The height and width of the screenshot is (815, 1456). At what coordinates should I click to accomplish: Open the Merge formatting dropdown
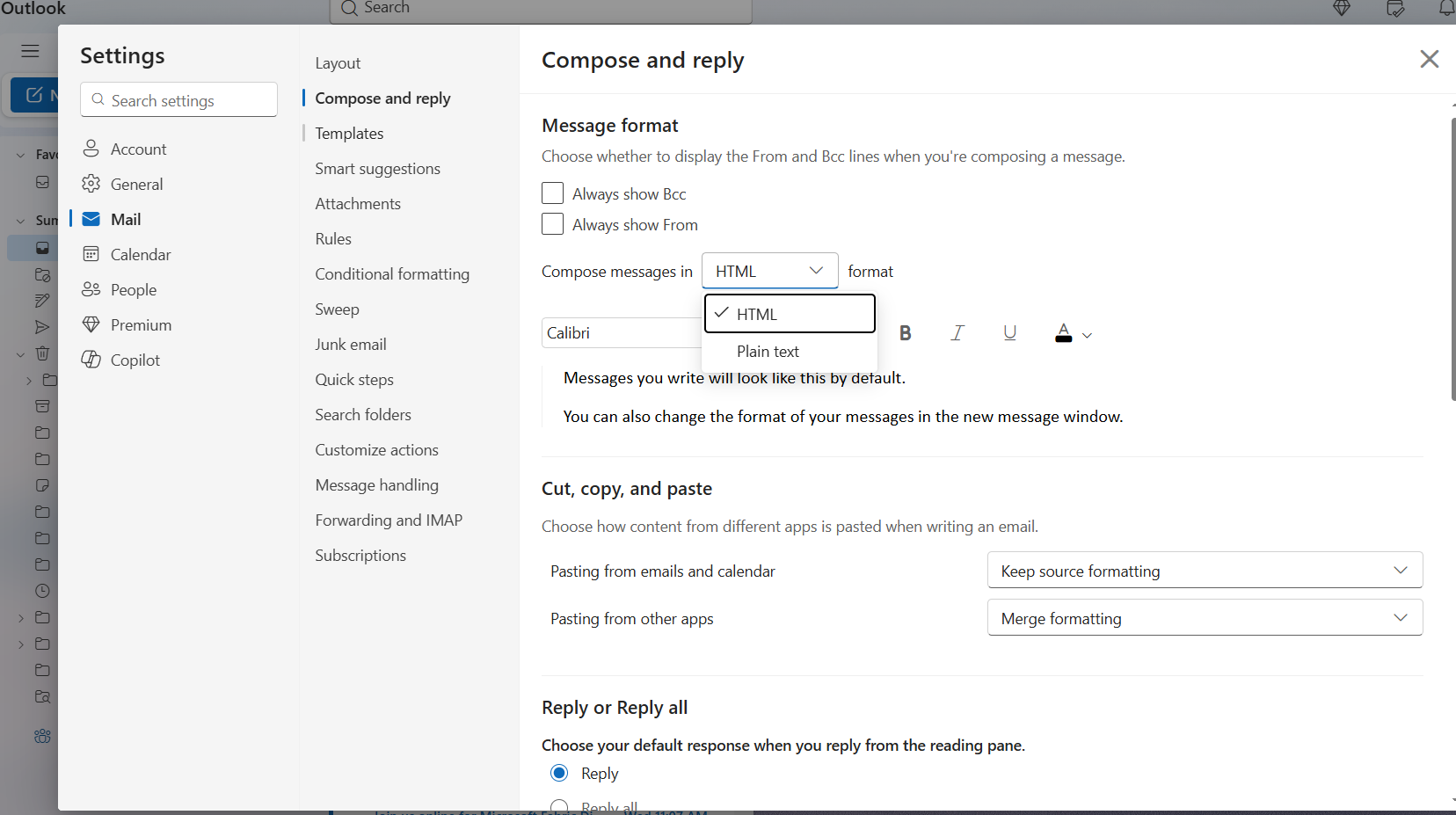click(1204, 617)
